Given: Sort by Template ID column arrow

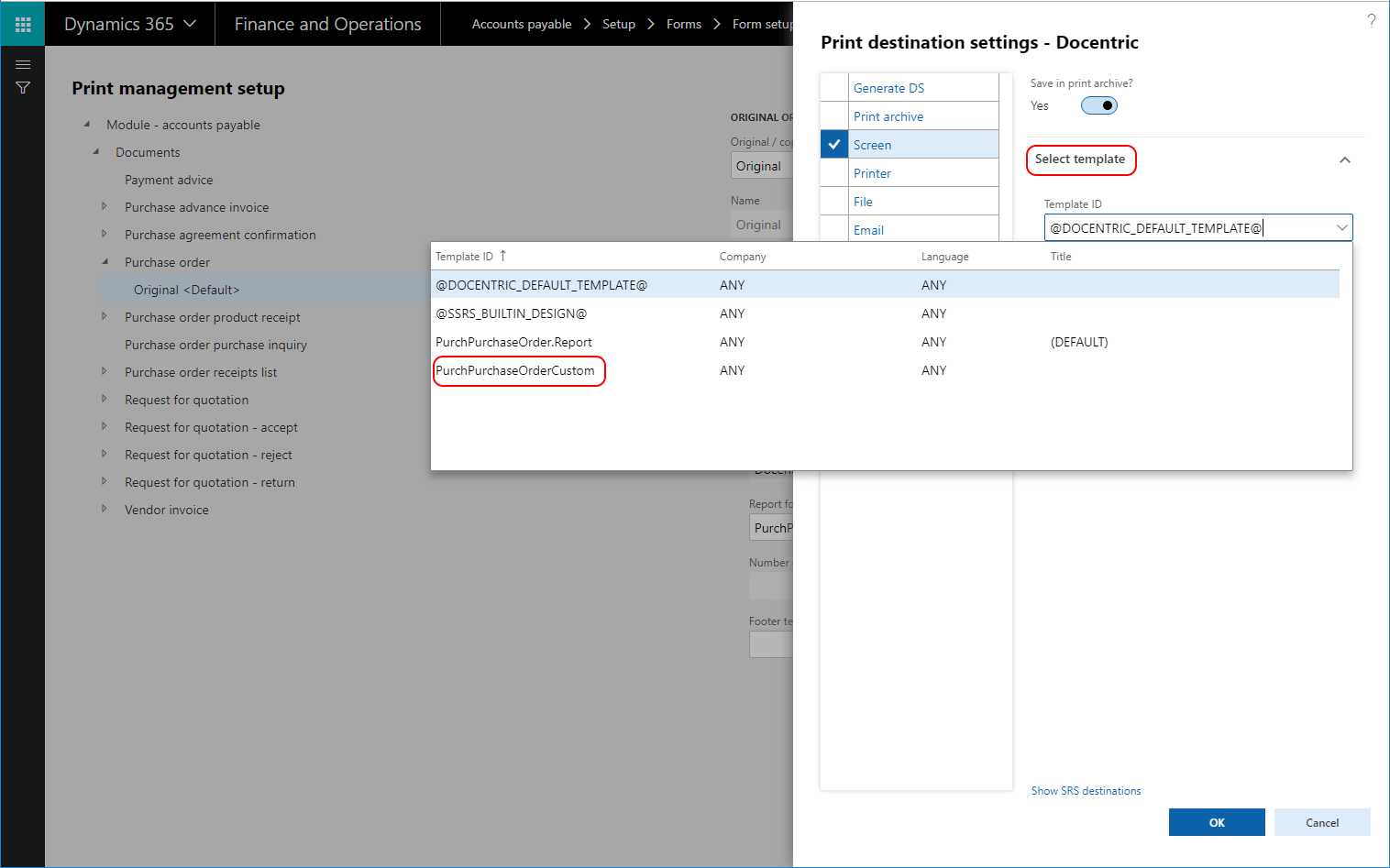Looking at the screenshot, I should point(502,257).
